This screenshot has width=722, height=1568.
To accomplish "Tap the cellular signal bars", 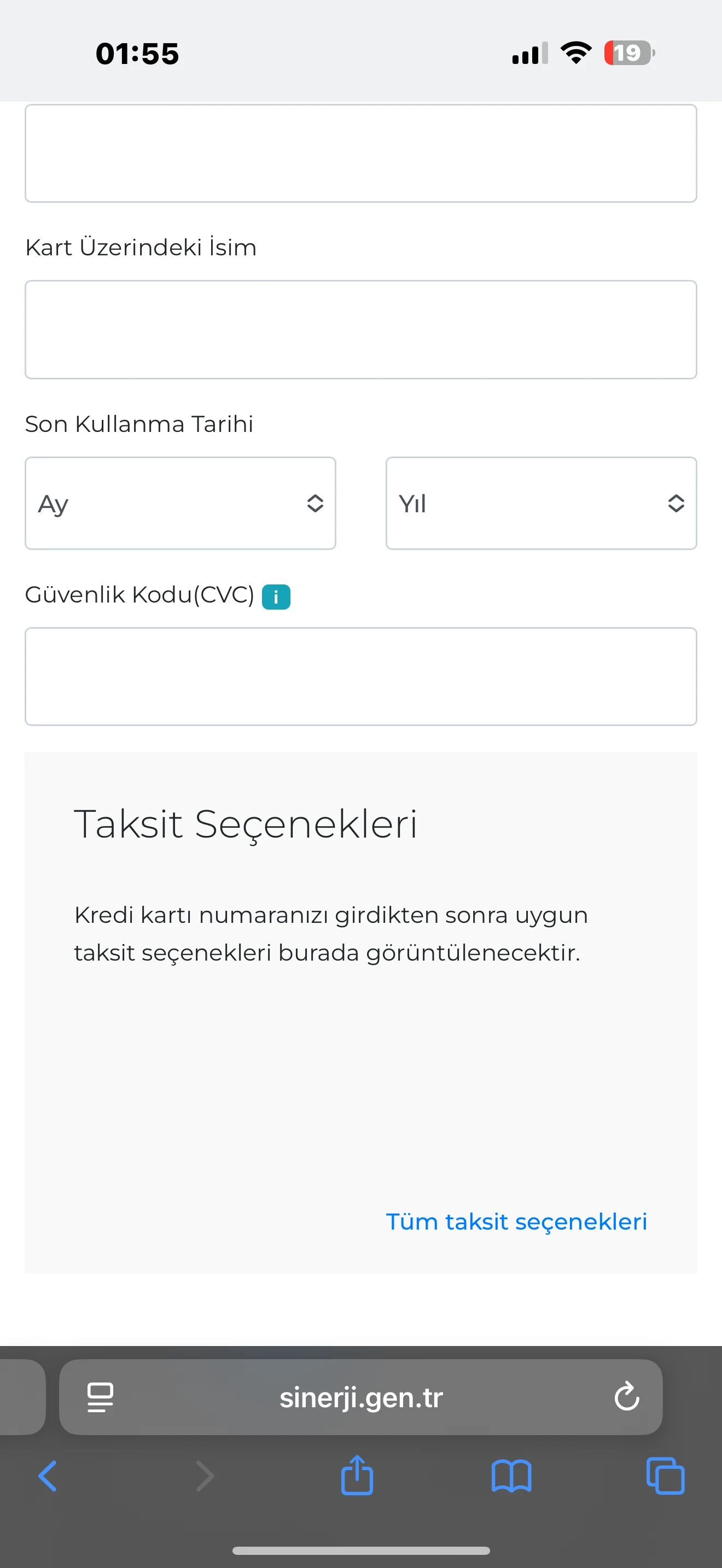I will (x=529, y=54).
